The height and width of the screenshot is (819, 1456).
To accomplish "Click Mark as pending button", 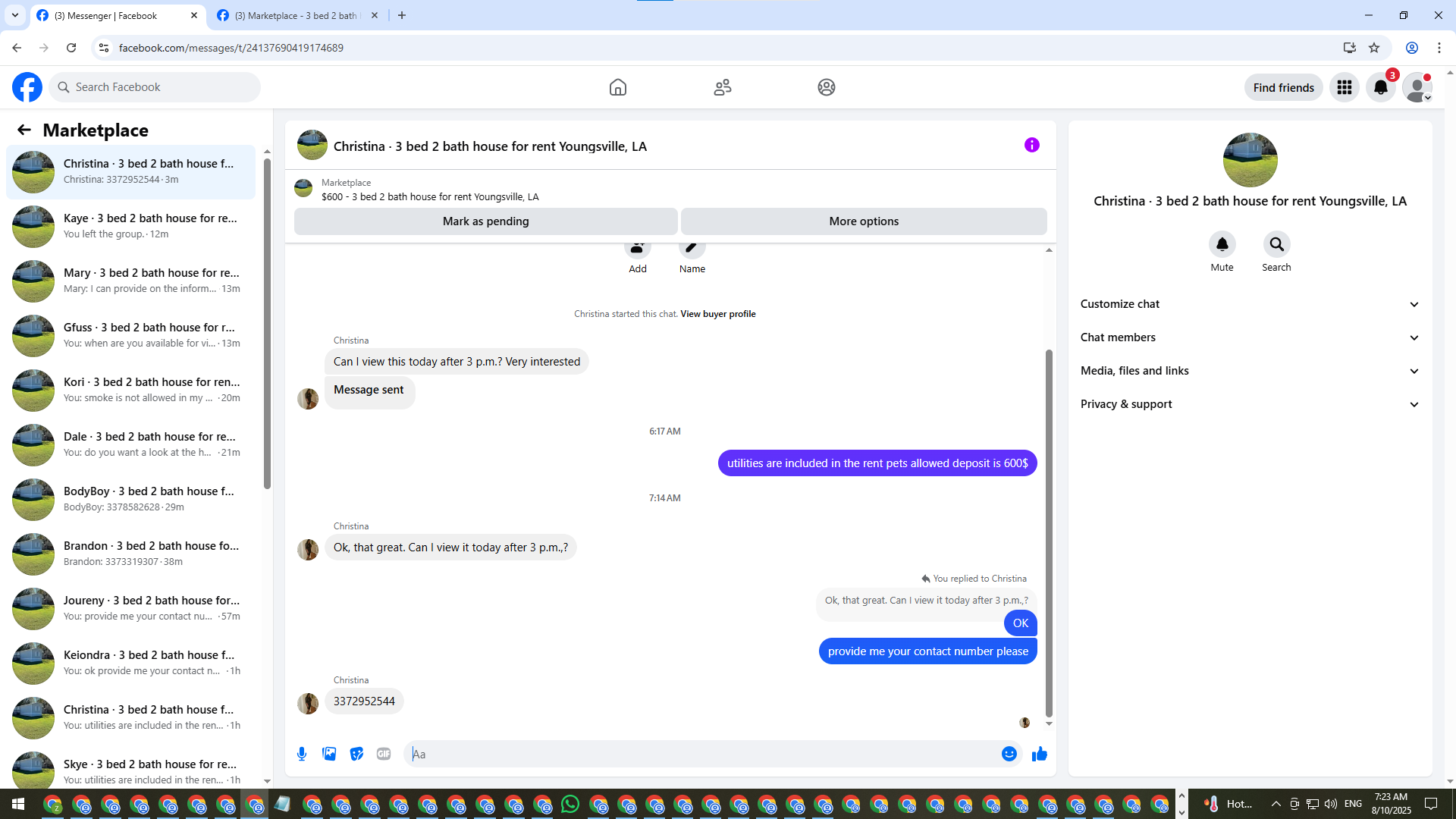I will (485, 221).
